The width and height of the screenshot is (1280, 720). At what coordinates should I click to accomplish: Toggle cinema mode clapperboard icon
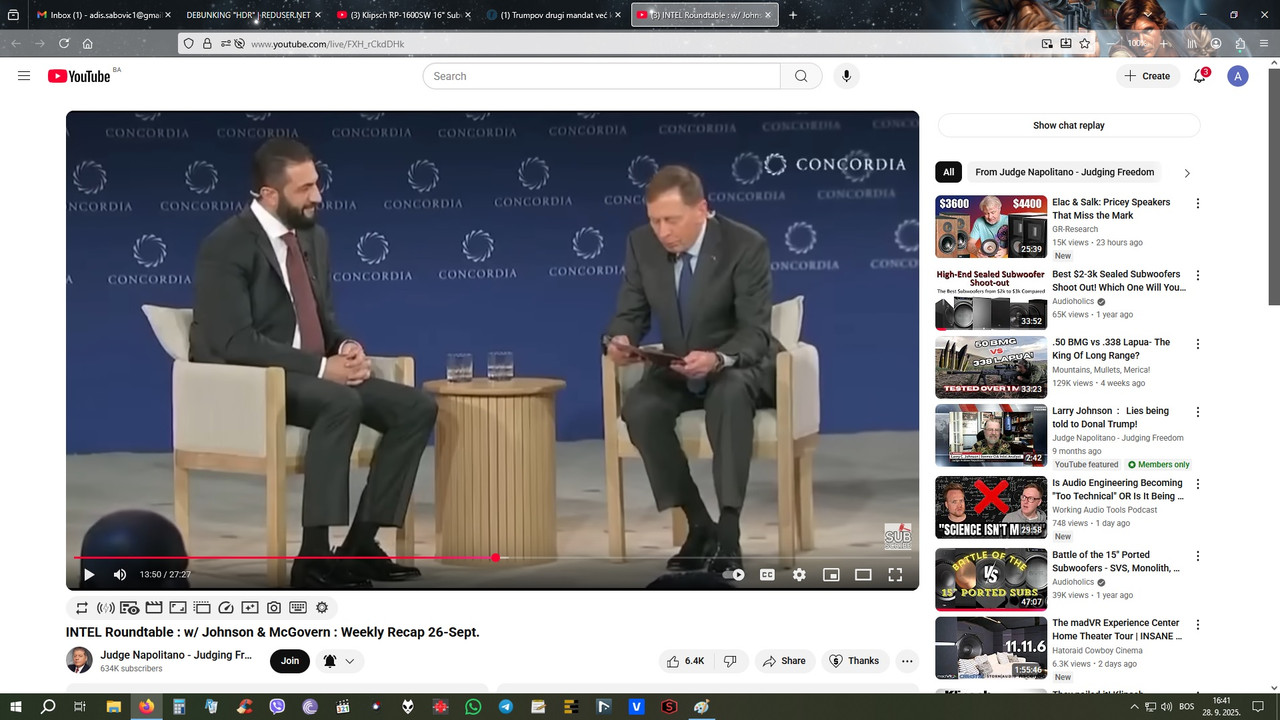pos(154,607)
